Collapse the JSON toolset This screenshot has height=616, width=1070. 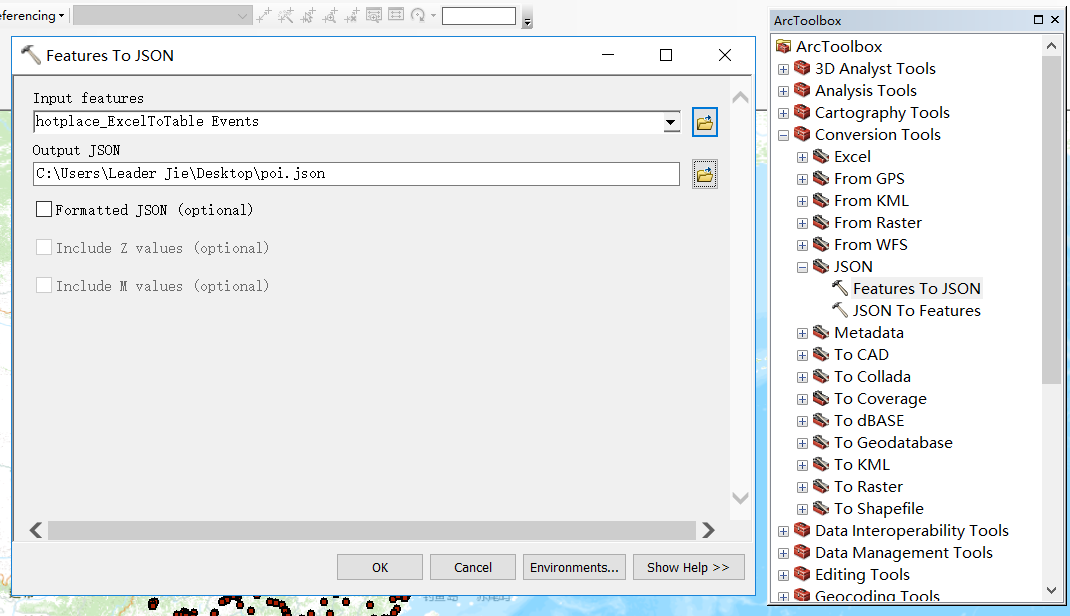point(802,267)
